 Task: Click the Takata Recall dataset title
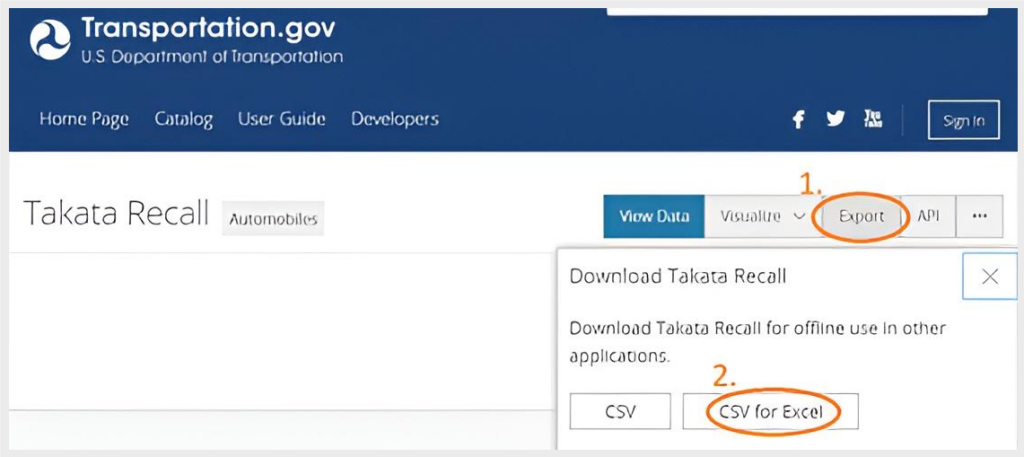click(116, 214)
